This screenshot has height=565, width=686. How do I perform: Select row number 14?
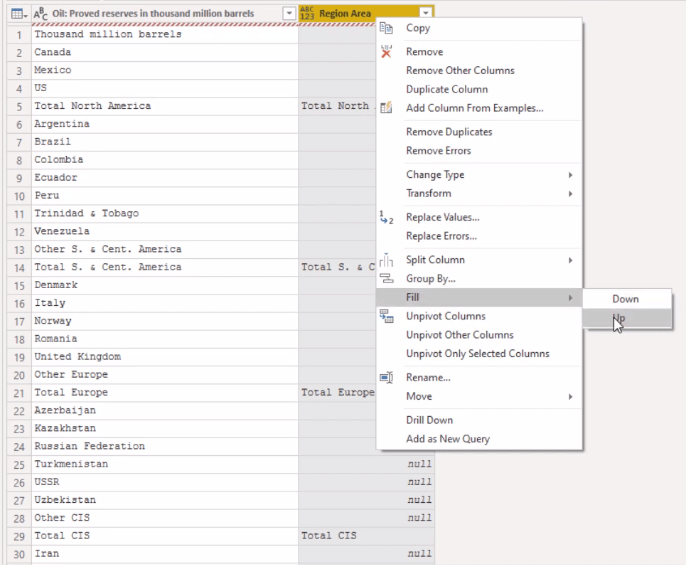(19, 267)
